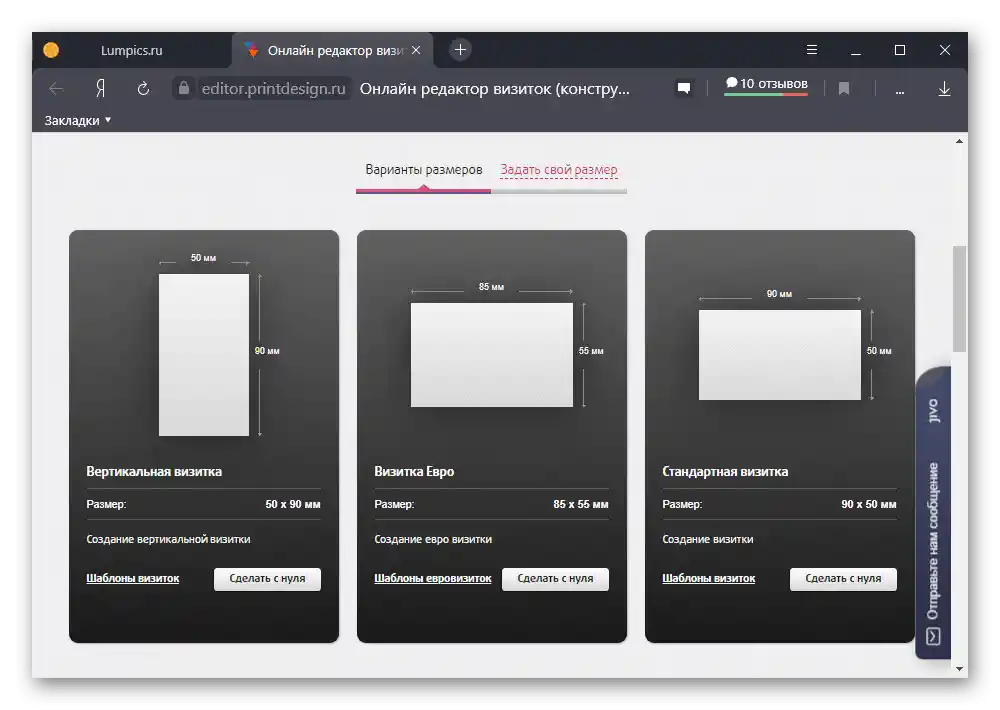Expand the Закладки bookmarks dropdown
The width and height of the screenshot is (1000, 710).
[77, 120]
